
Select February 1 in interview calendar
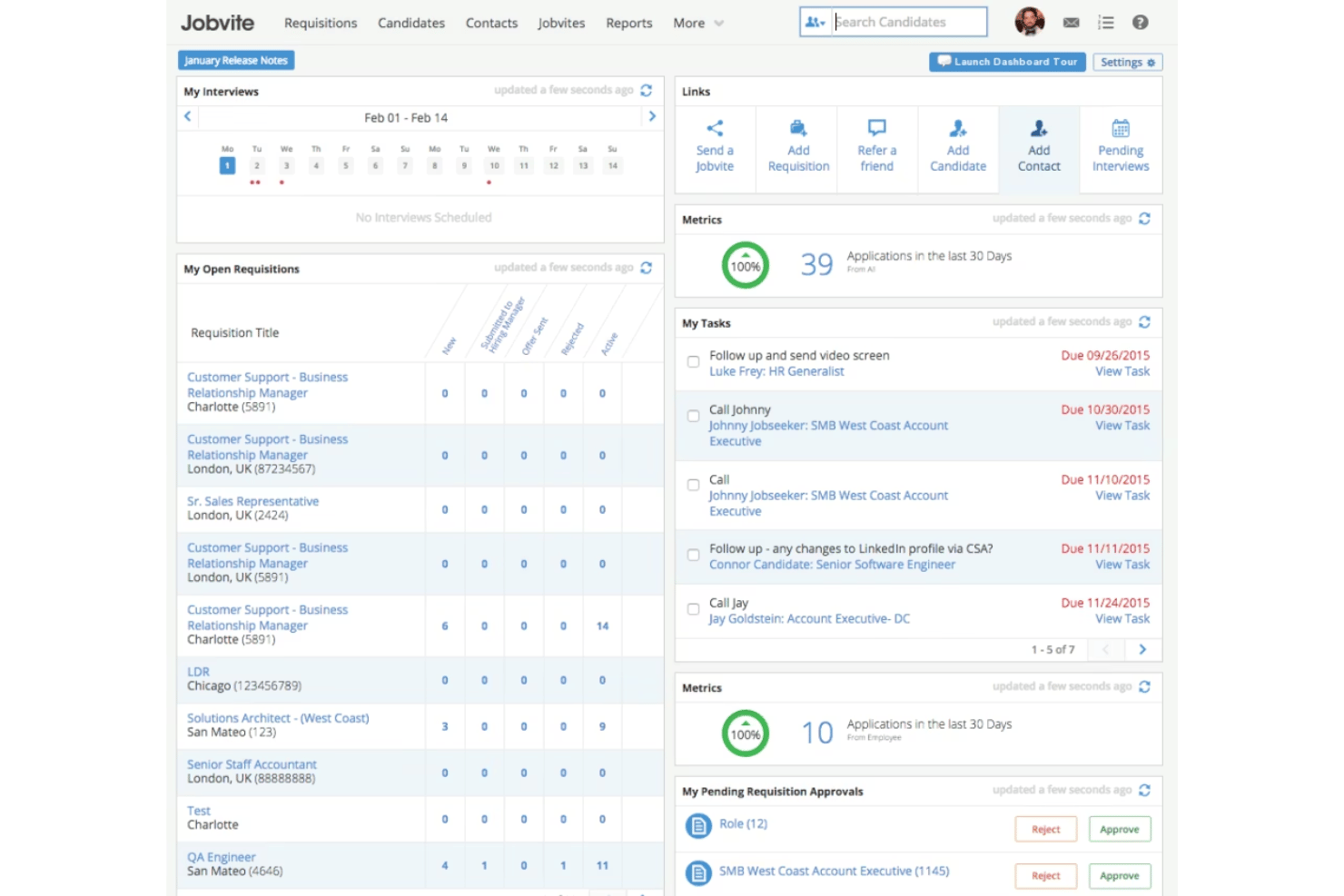coord(227,166)
